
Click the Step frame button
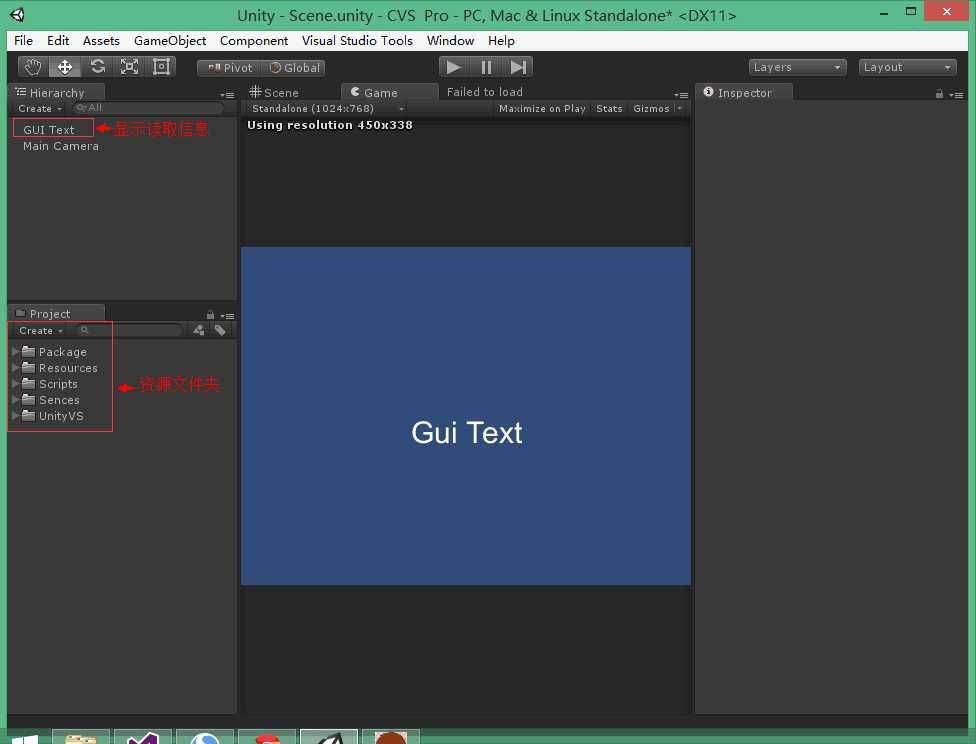click(518, 67)
